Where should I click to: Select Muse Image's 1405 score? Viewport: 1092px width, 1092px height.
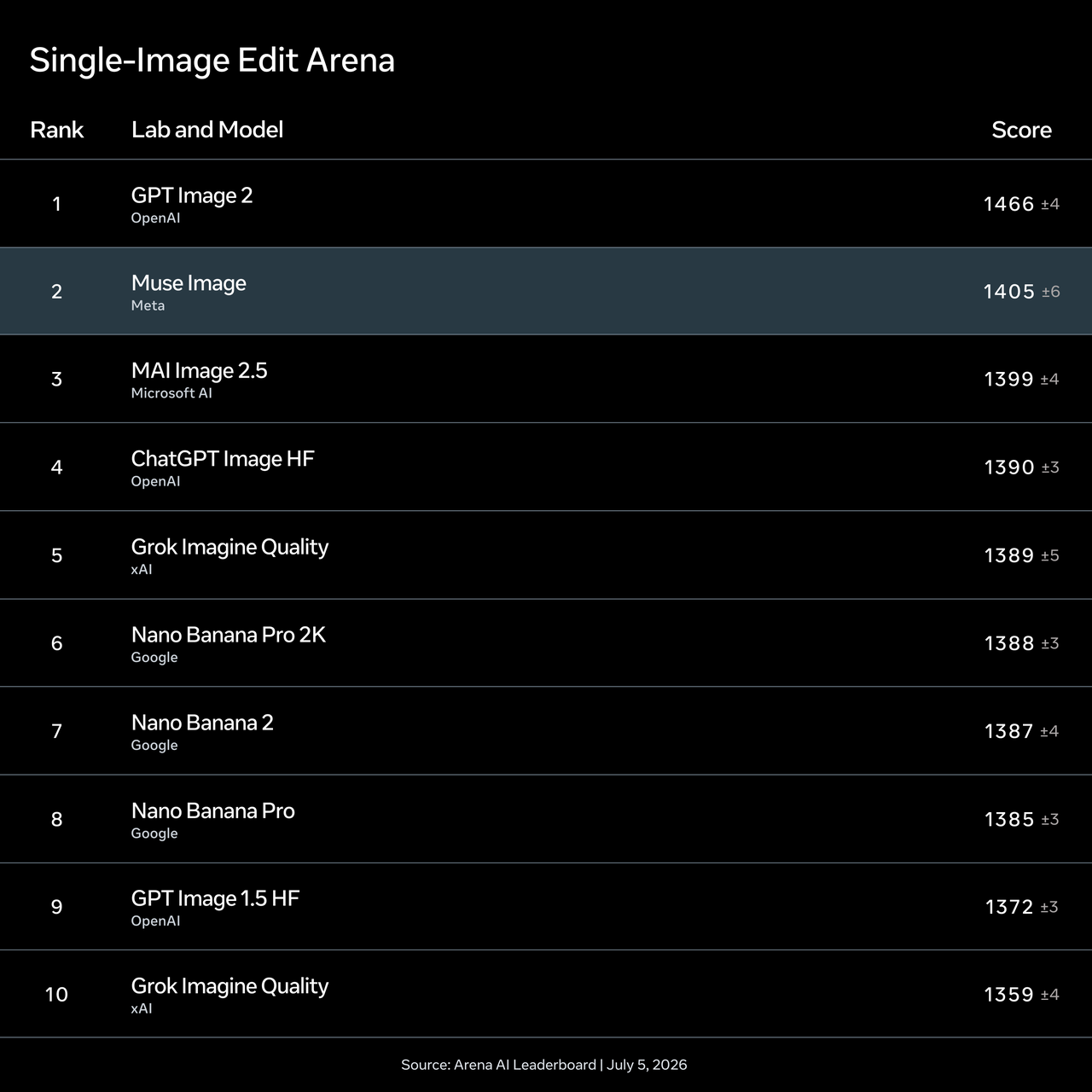1009,292
